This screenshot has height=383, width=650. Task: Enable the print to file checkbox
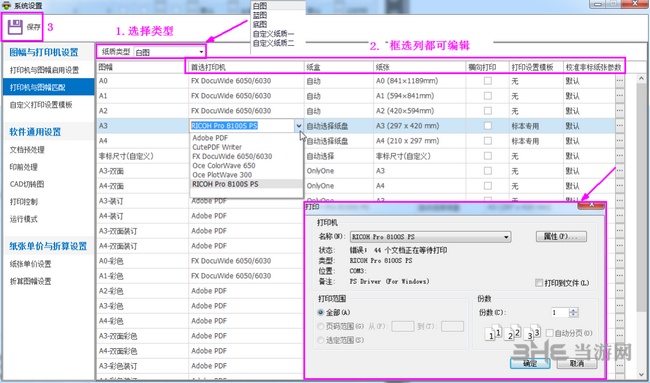click(x=539, y=283)
